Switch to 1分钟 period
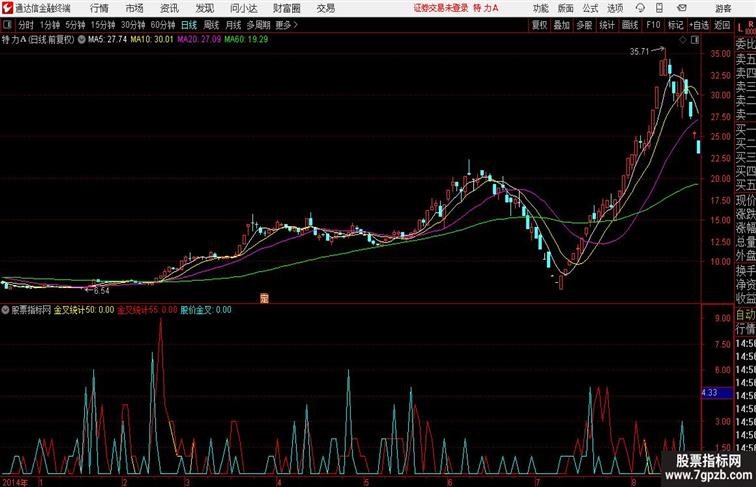Image resolution: width=756 pixels, height=487 pixels. click(x=50, y=25)
